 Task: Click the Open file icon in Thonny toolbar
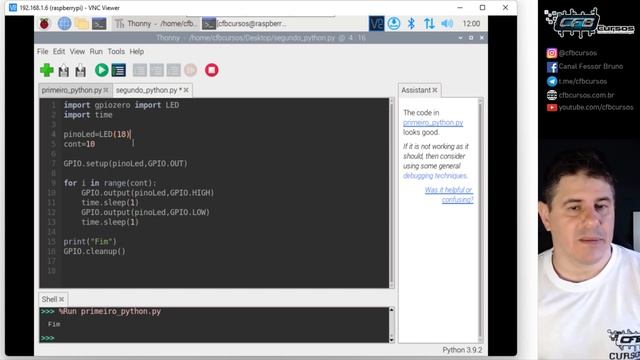tap(64, 71)
